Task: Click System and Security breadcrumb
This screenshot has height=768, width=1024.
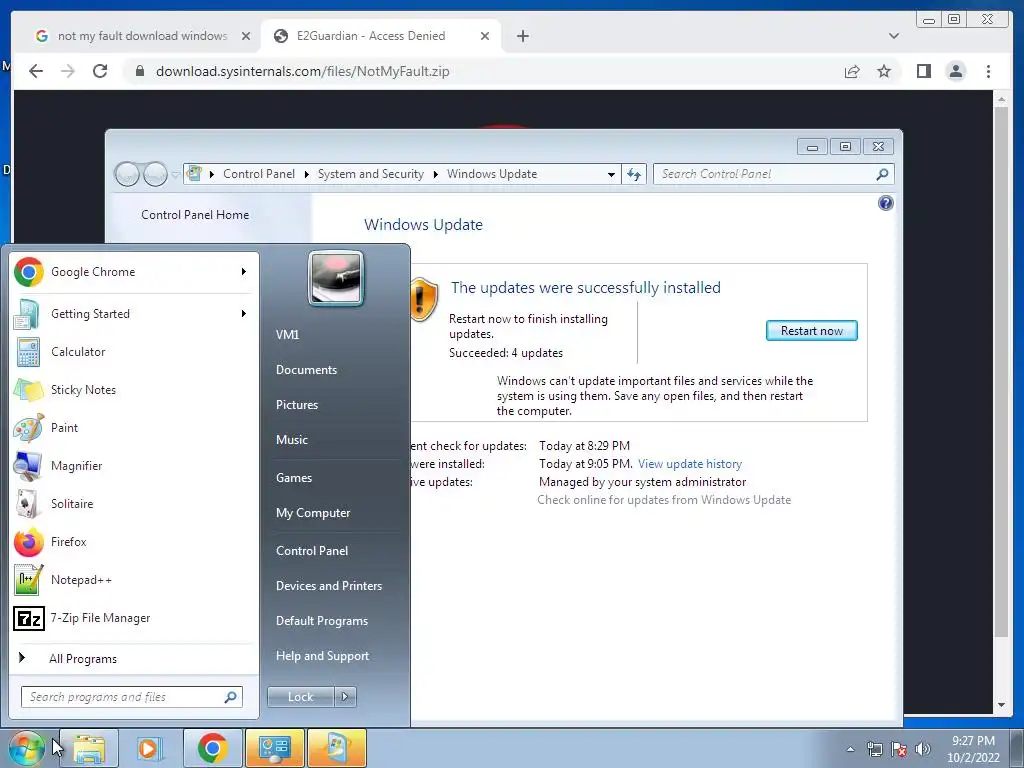Action: point(370,174)
